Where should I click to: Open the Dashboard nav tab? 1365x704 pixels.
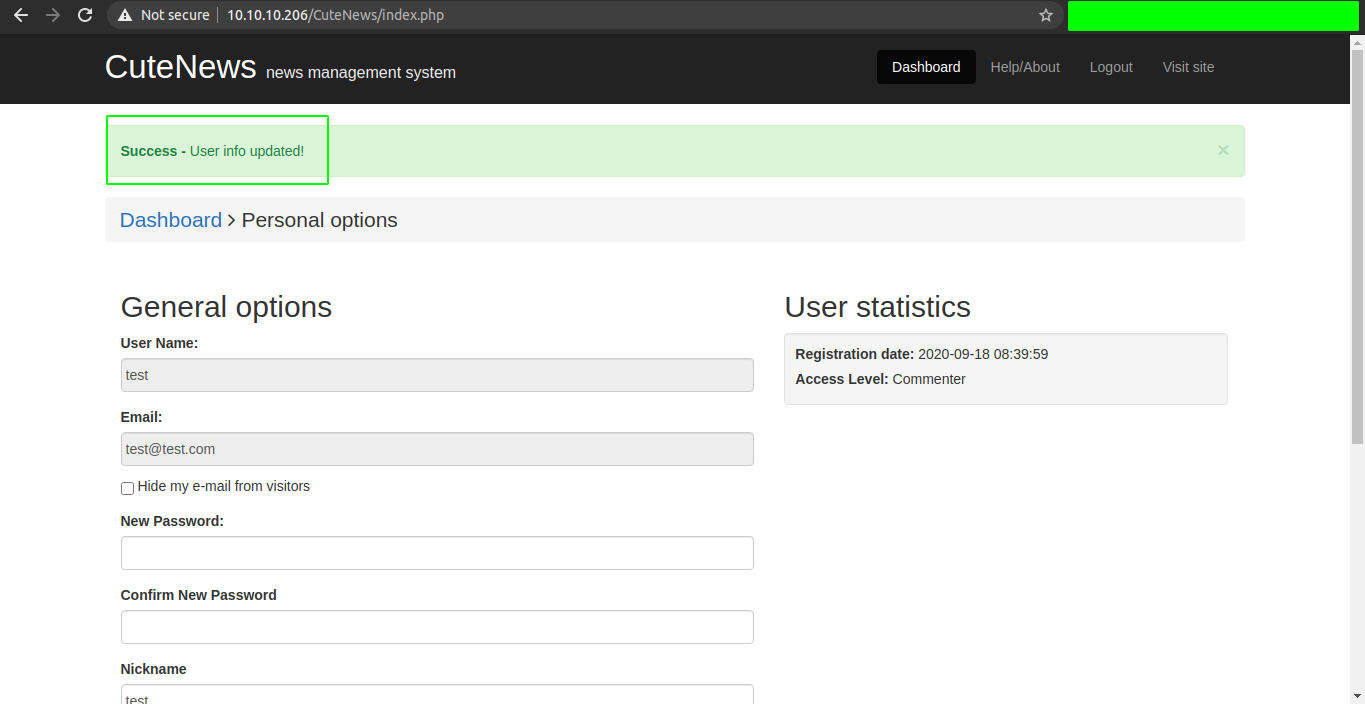926,67
